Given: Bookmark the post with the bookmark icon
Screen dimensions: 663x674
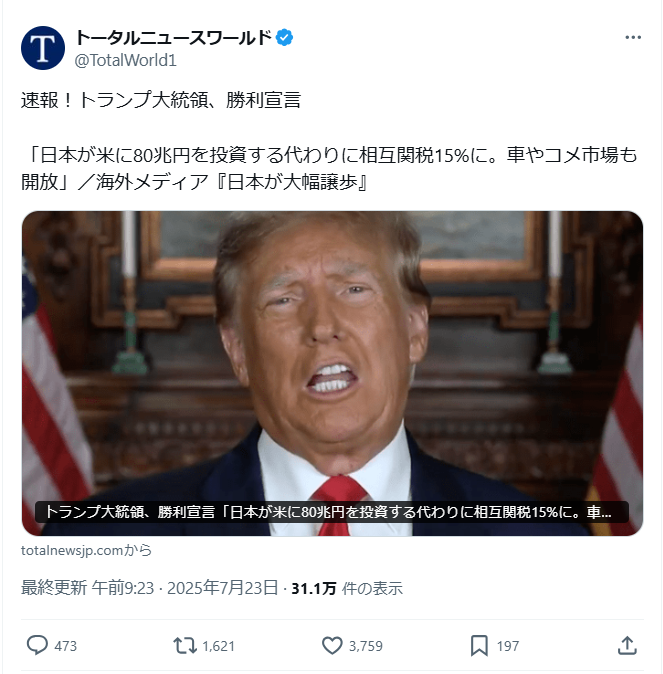Looking at the screenshot, I should [x=479, y=646].
